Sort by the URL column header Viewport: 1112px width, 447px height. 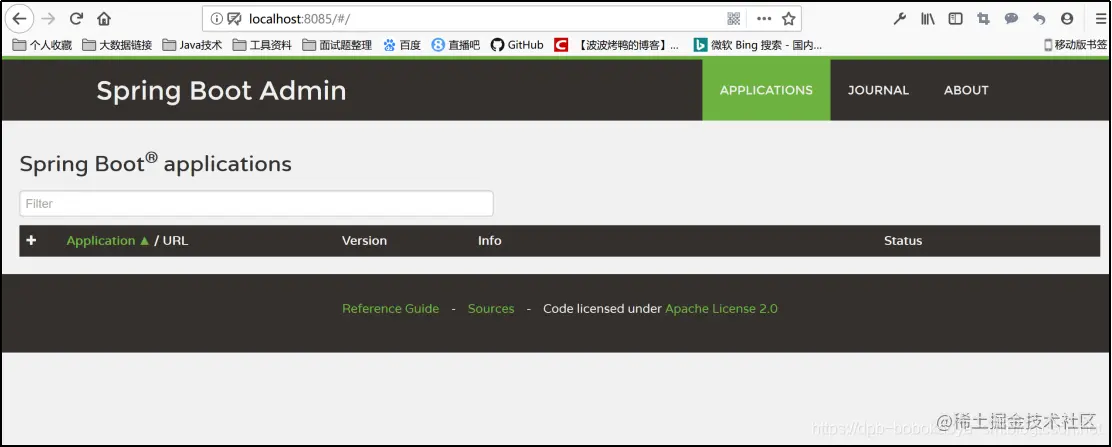coord(175,241)
